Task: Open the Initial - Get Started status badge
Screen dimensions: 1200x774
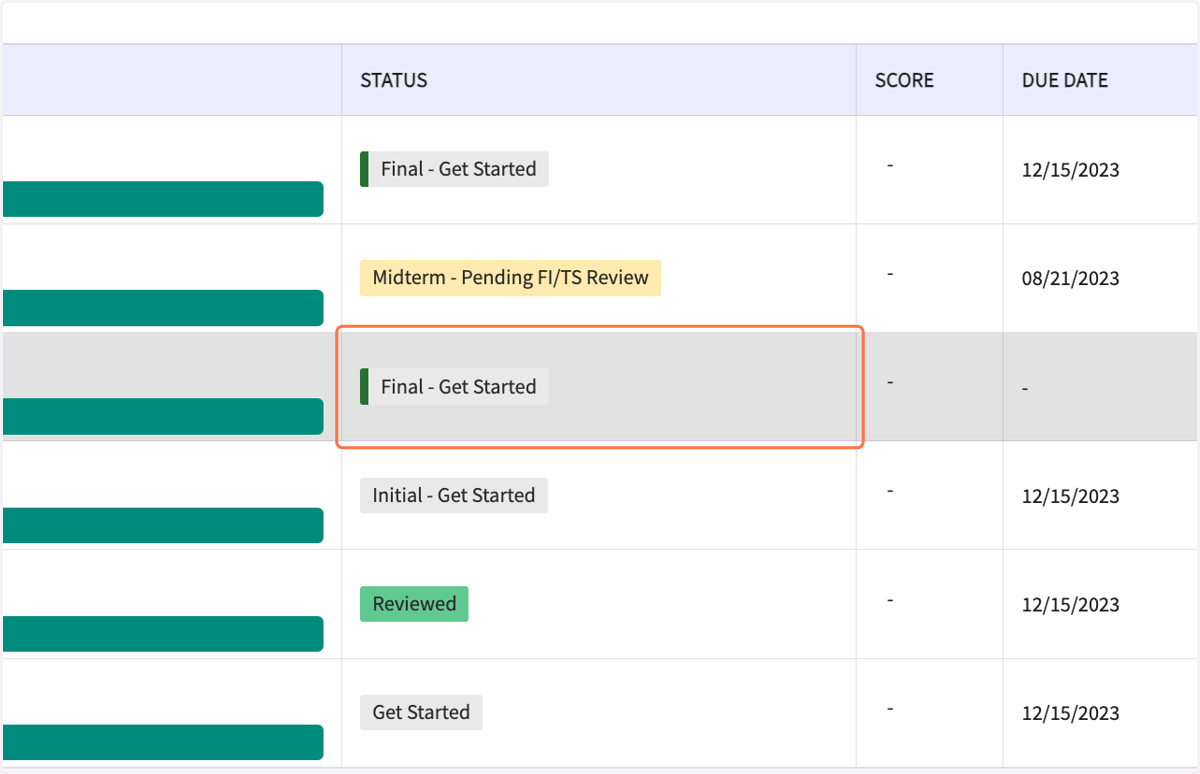Action: point(454,495)
